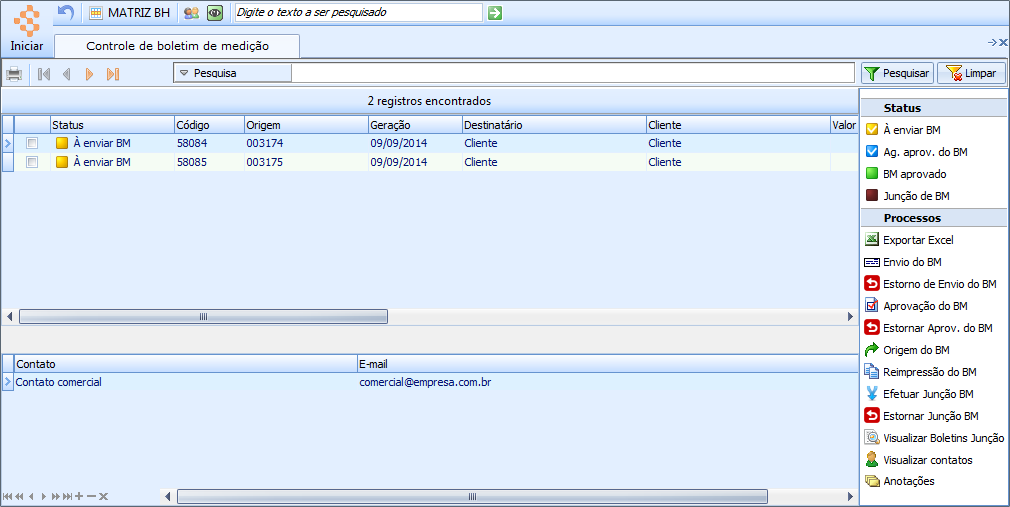The image size is (1010, 507).
Task: Click email comercial@empresa.com.br
Action: tap(425, 382)
